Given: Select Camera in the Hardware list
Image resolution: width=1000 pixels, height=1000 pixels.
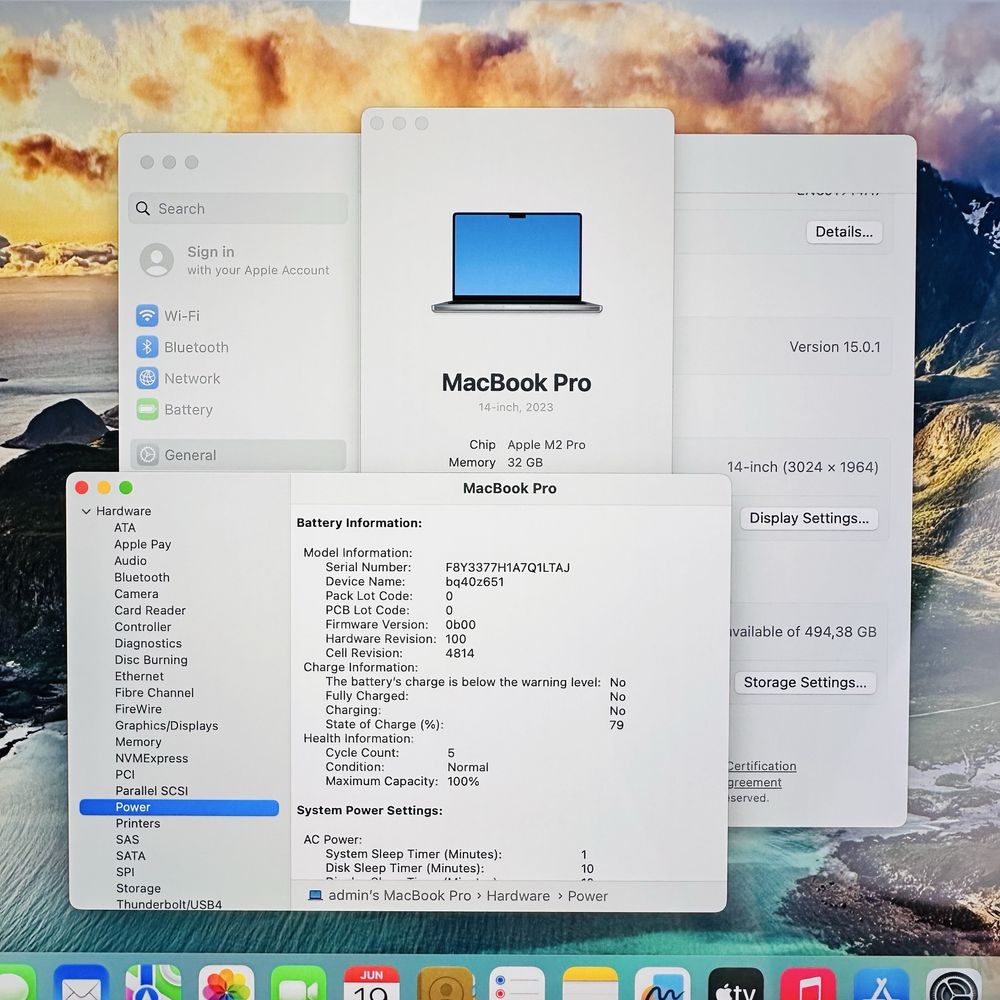Looking at the screenshot, I should coord(136,594).
